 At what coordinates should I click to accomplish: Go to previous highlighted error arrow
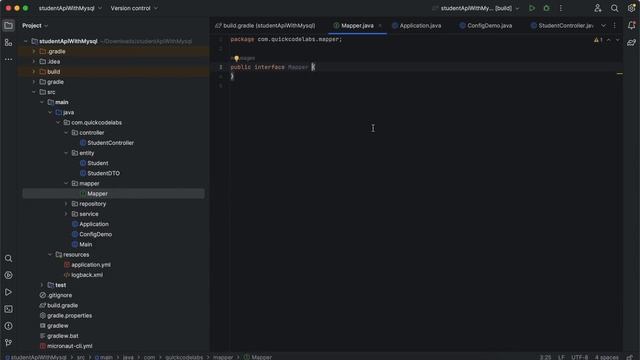(x=609, y=40)
